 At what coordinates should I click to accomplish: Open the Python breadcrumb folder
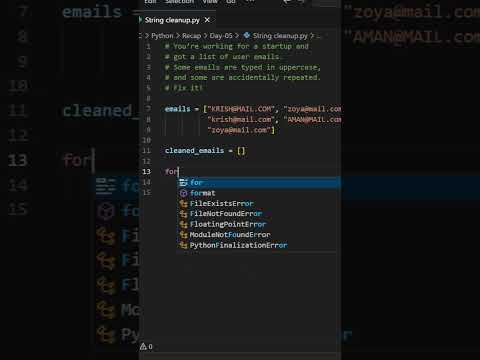(x=162, y=36)
